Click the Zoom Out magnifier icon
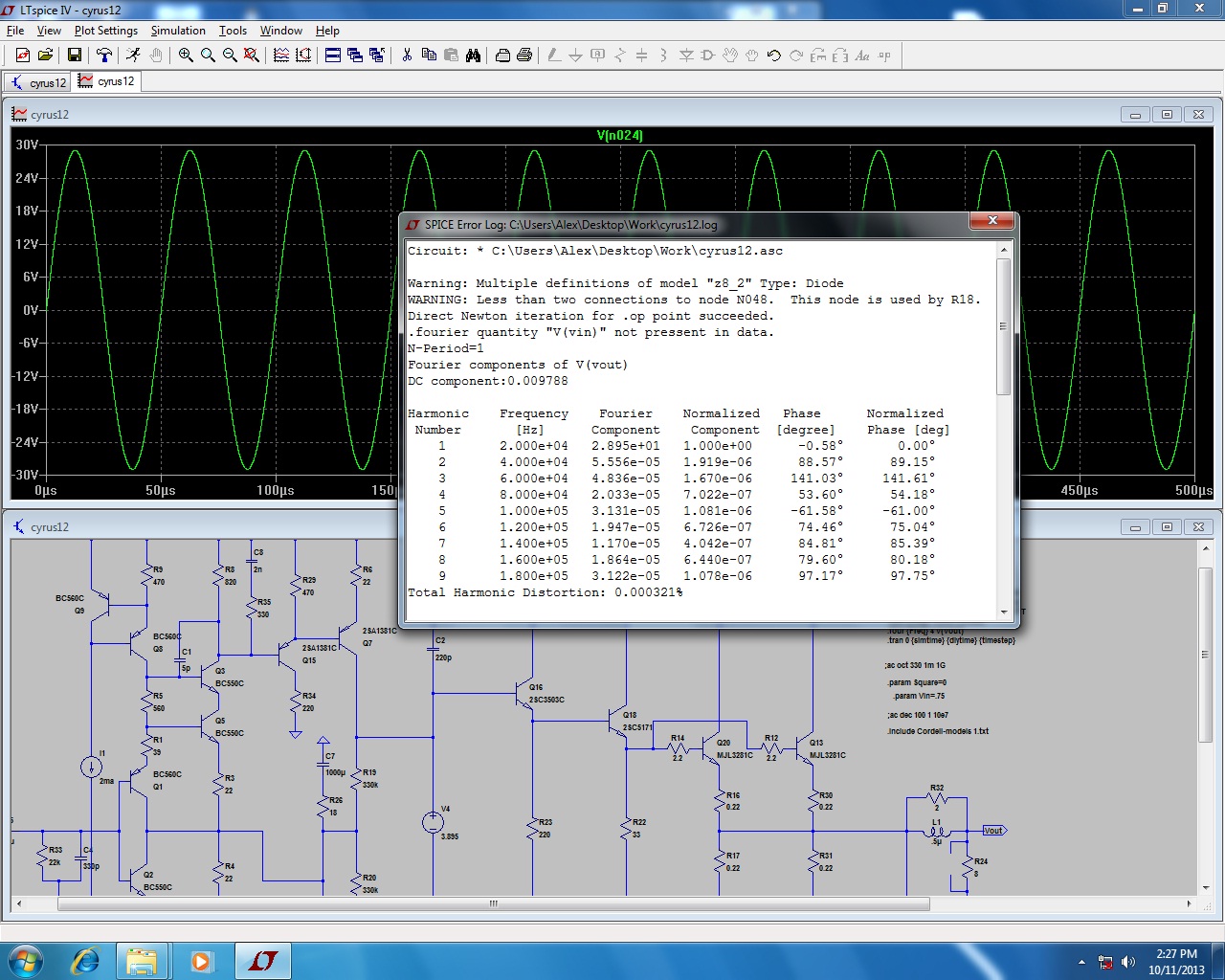1225x980 pixels. click(230, 56)
